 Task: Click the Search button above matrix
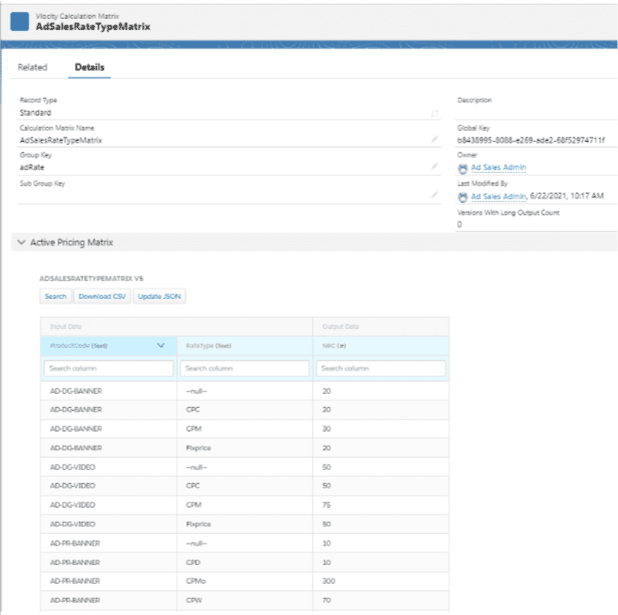point(55,297)
